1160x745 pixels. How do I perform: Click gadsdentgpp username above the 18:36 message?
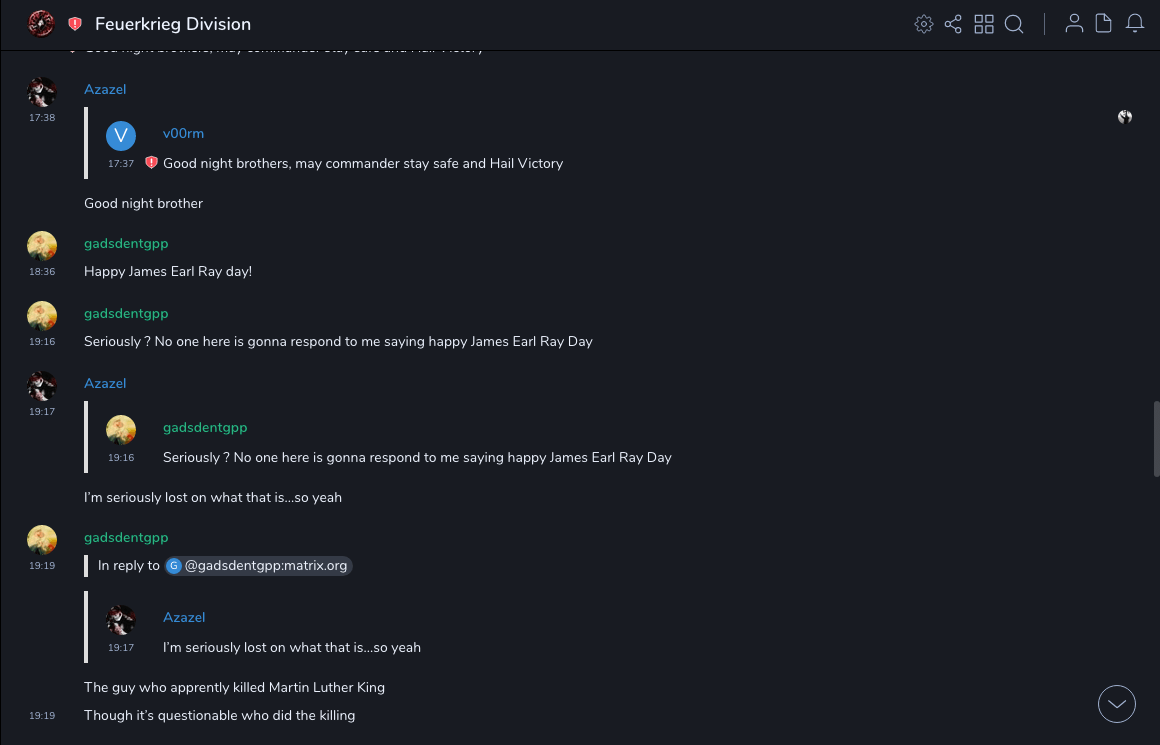click(x=126, y=243)
